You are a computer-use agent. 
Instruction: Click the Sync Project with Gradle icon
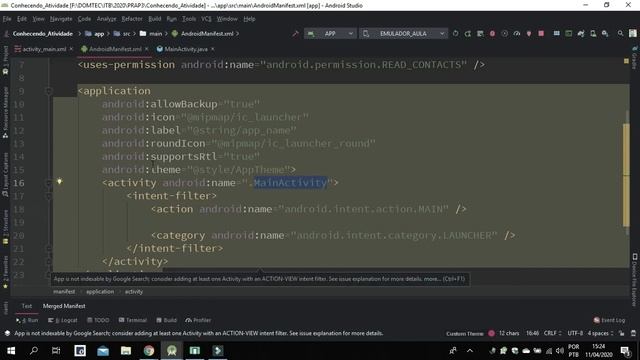580,33
